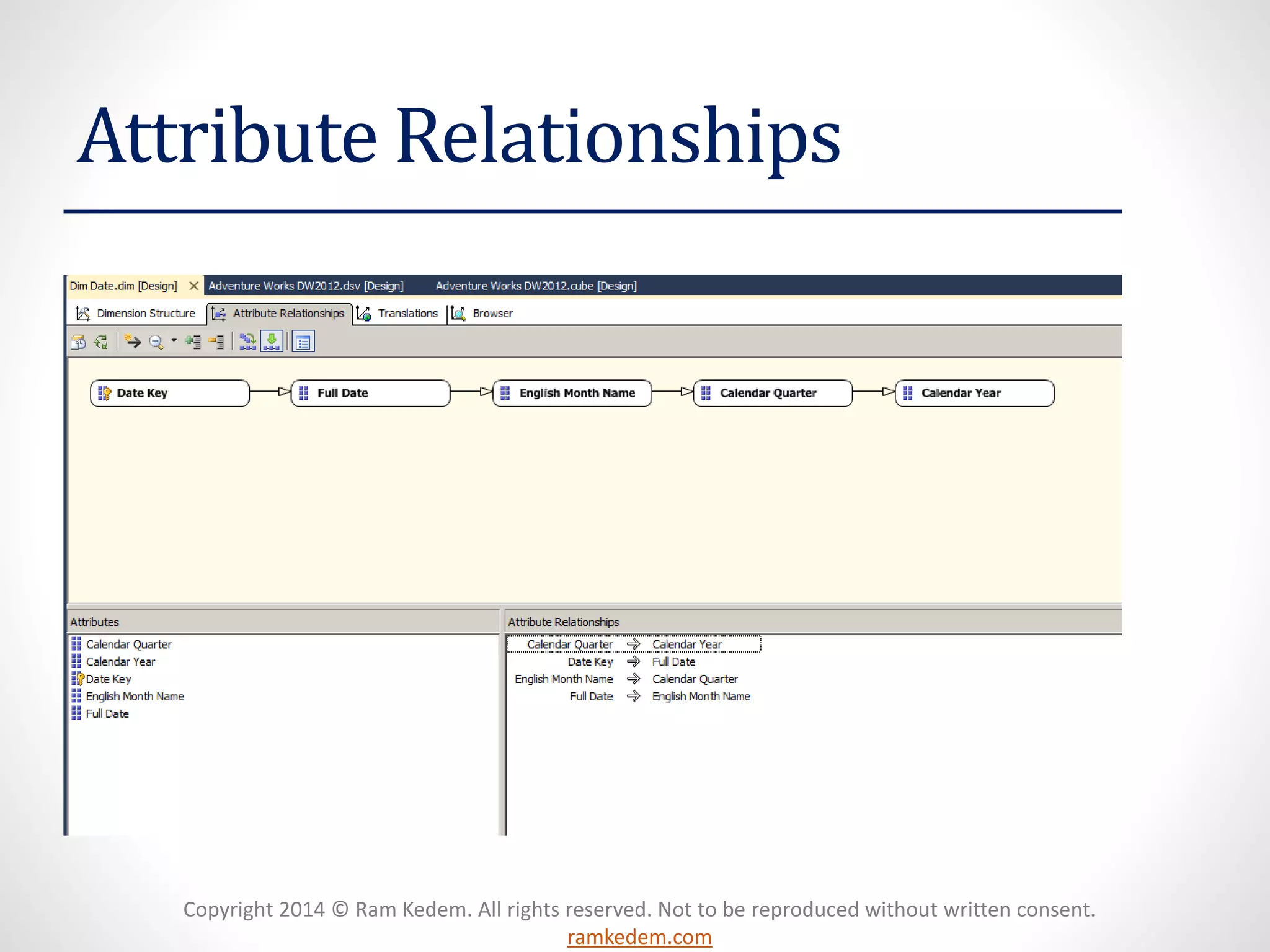Follow the ramkedem.com link
Image resolution: width=1270 pixels, height=952 pixels.
point(639,937)
